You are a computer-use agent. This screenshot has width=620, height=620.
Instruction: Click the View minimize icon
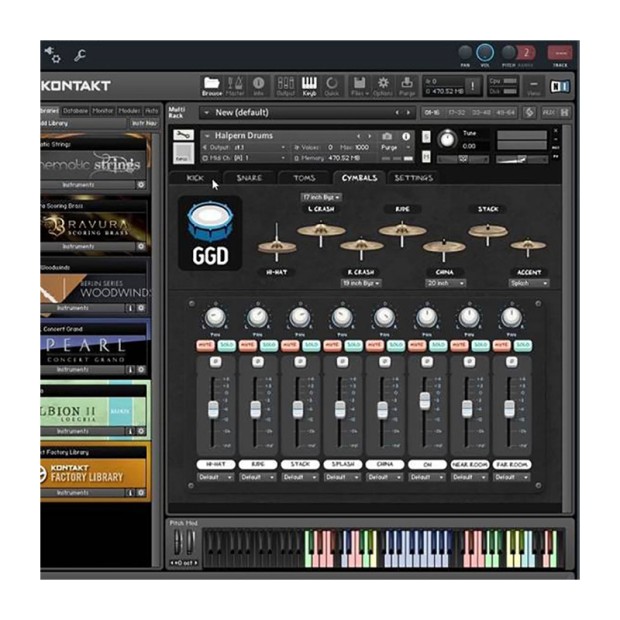[533, 86]
